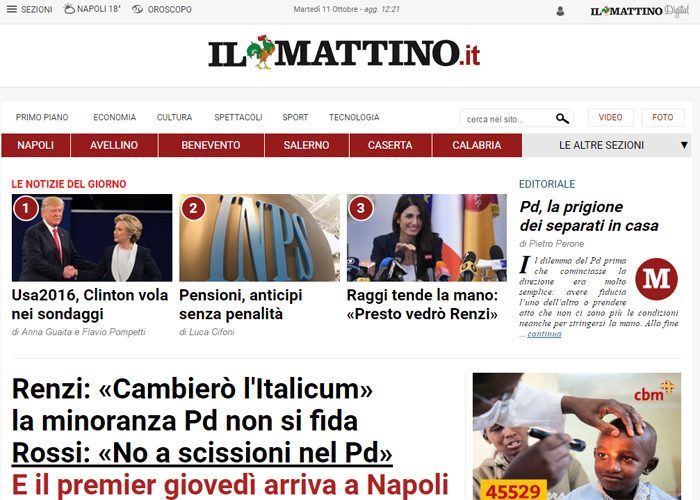
Task: Select the Napoli section tab
Action: pyautogui.click(x=36, y=145)
